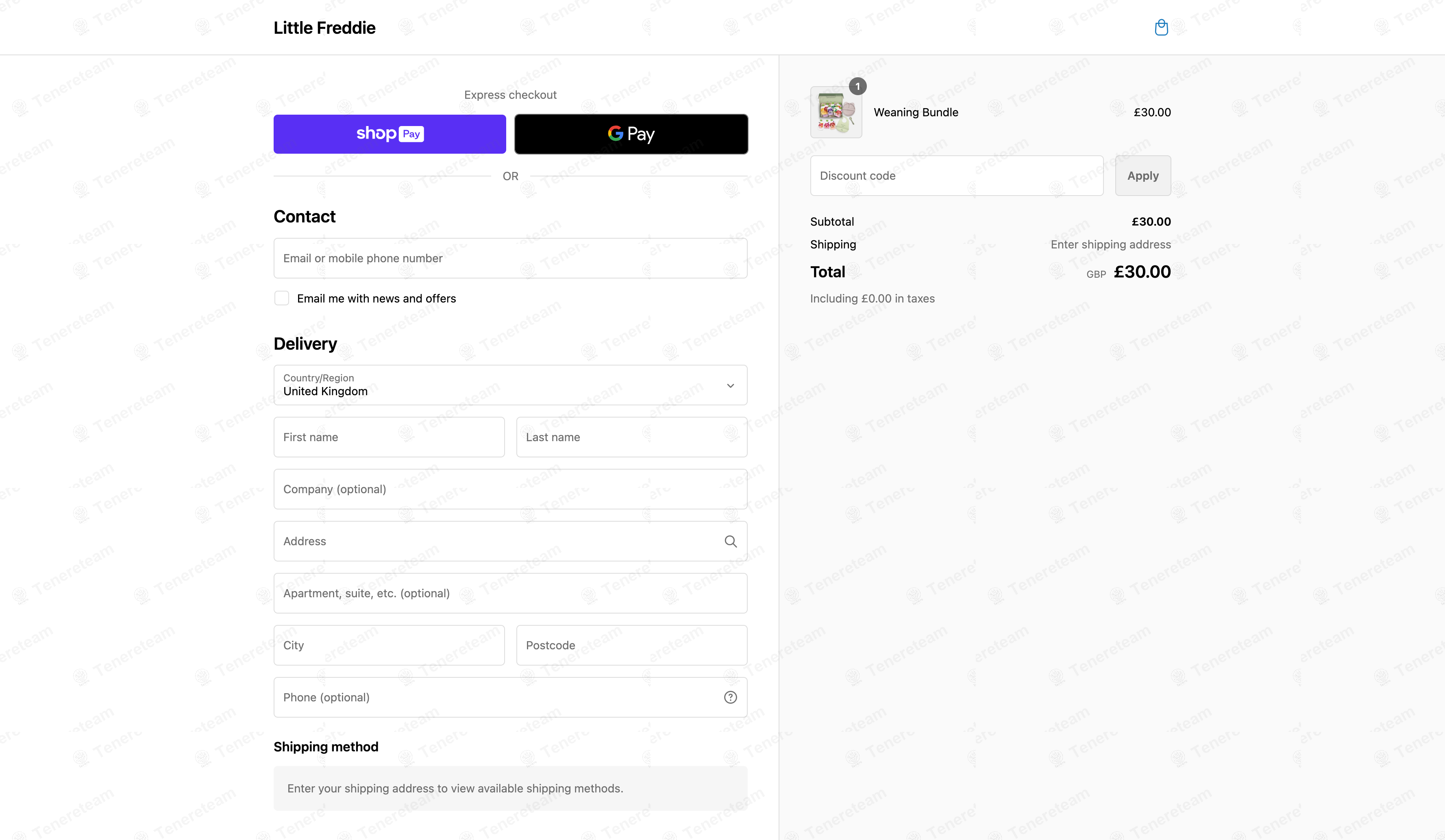Click the phone field help question icon
Viewport: 1445px width, 840px height.
731,697
